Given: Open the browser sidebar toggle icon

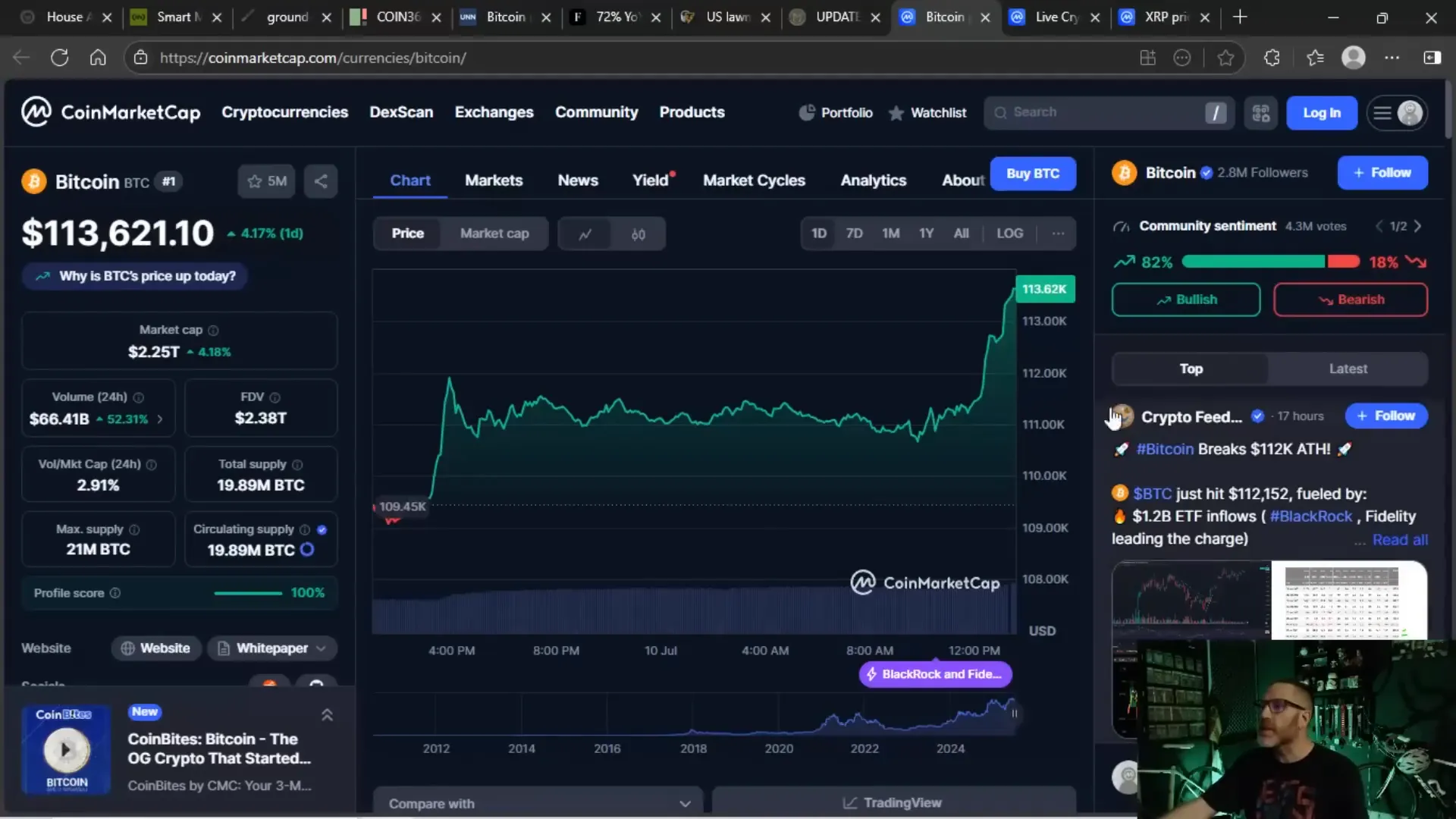Looking at the screenshot, I should click(1432, 58).
